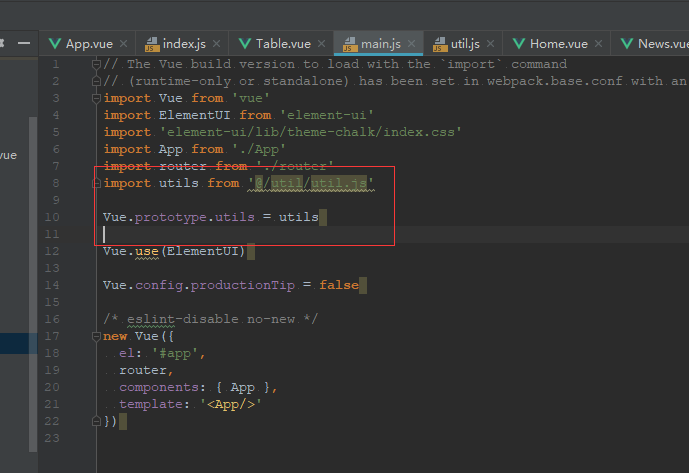Collapse the new Vue block at line 17
This screenshot has width=689, height=473.
pyautogui.click(x=98, y=337)
